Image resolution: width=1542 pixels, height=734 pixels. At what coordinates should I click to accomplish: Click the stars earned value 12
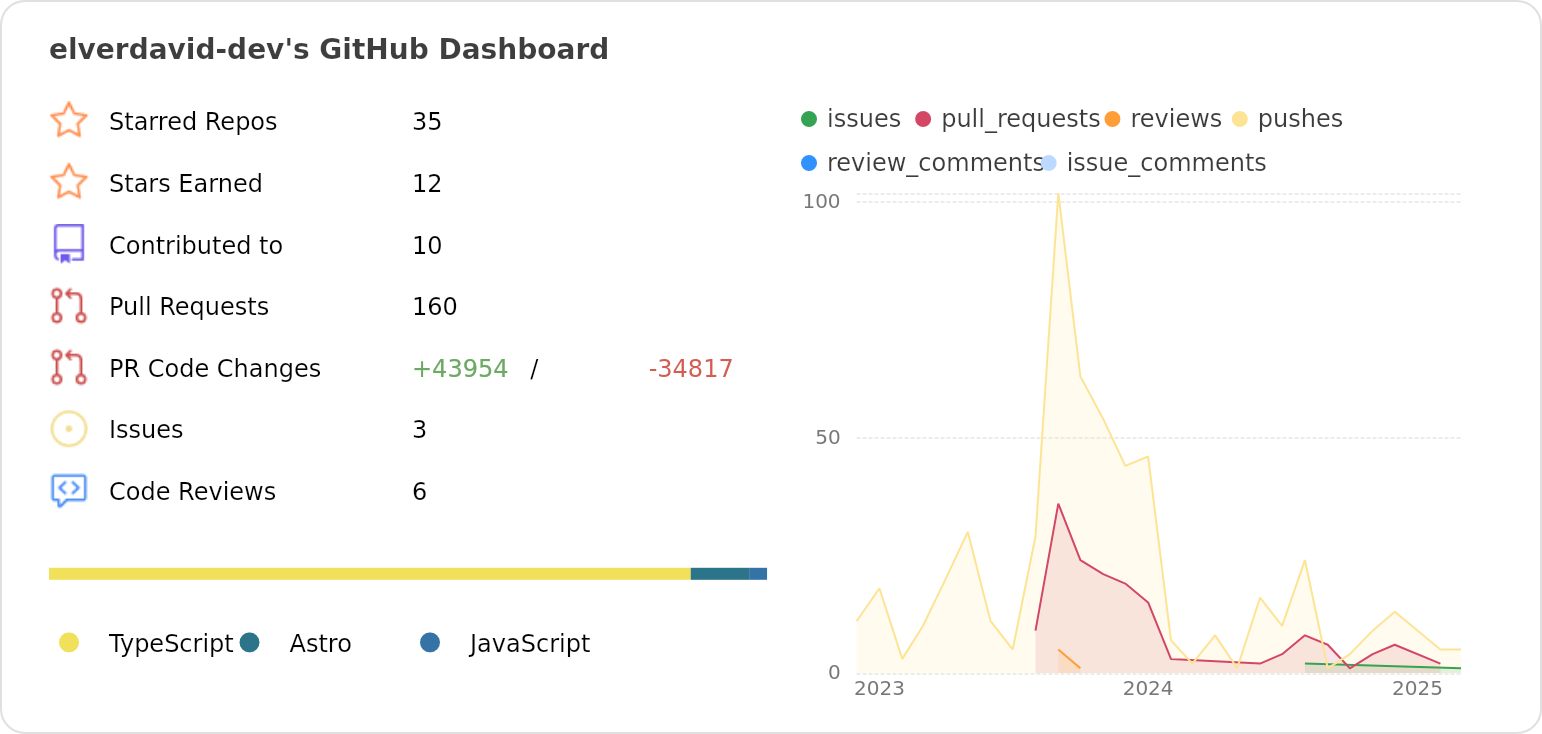click(427, 184)
